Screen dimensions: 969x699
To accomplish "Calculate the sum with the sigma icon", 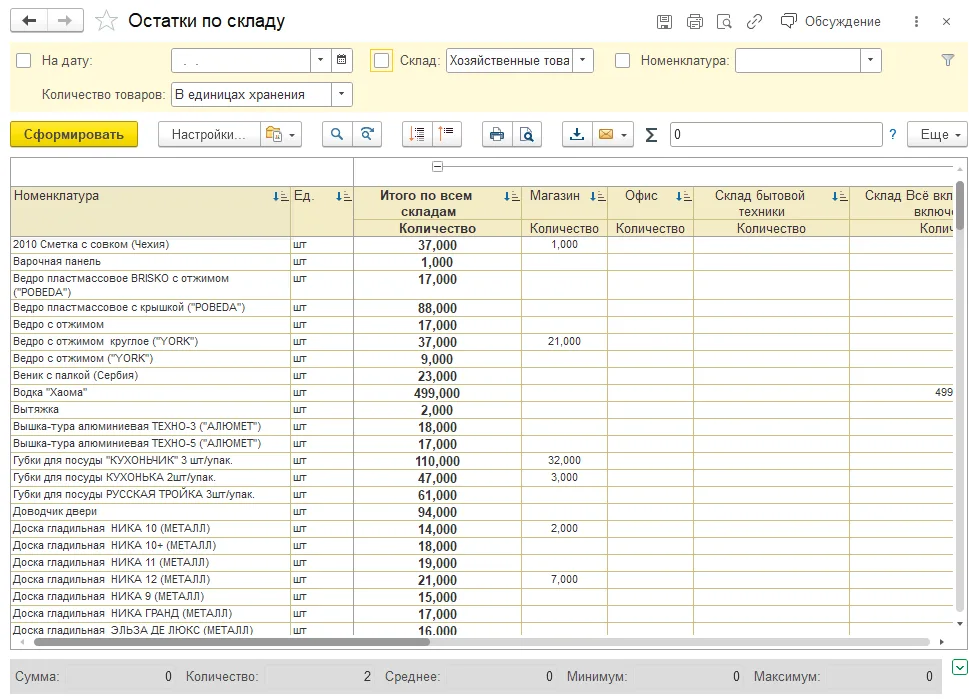I will (651, 135).
